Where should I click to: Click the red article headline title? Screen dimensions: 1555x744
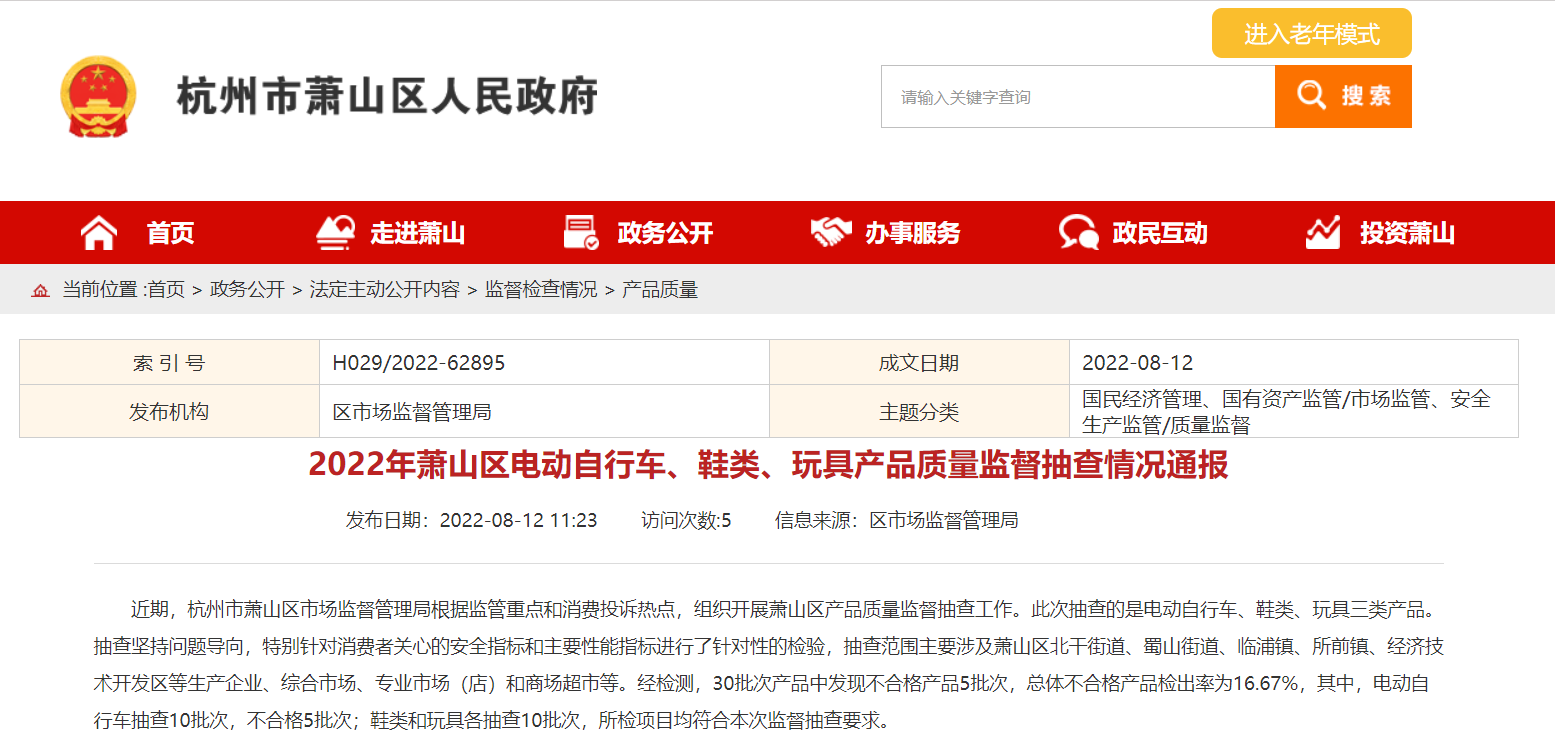click(768, 465)
